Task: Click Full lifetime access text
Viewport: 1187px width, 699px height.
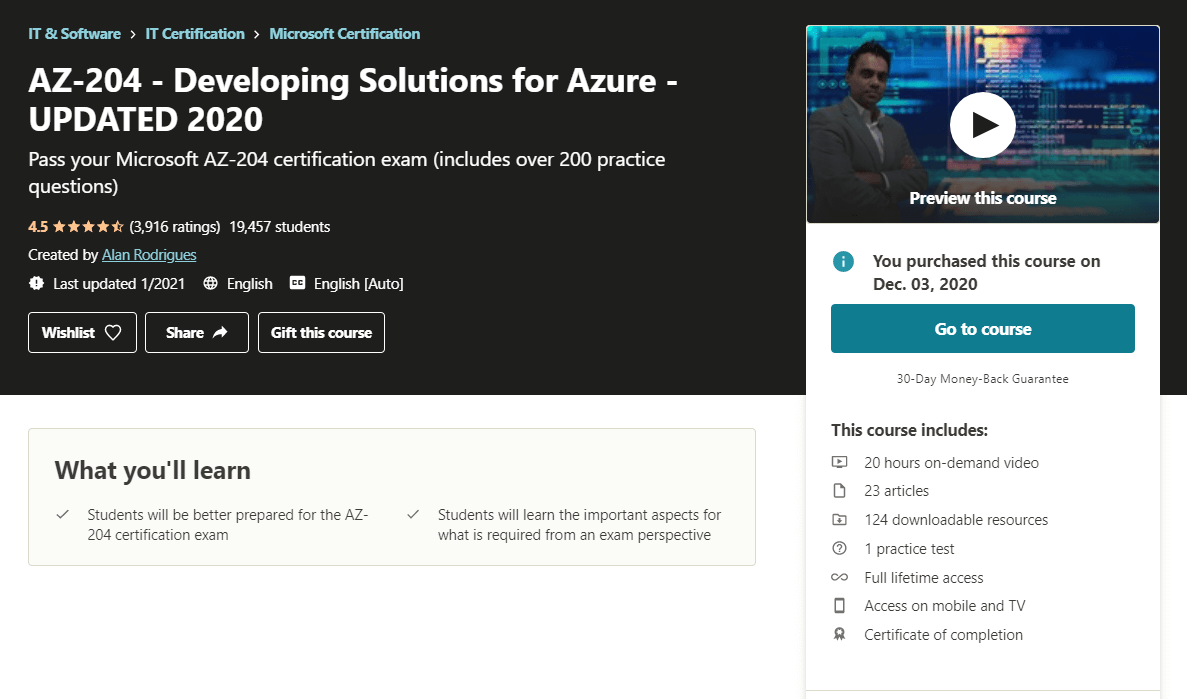Action: click(924, 577)
